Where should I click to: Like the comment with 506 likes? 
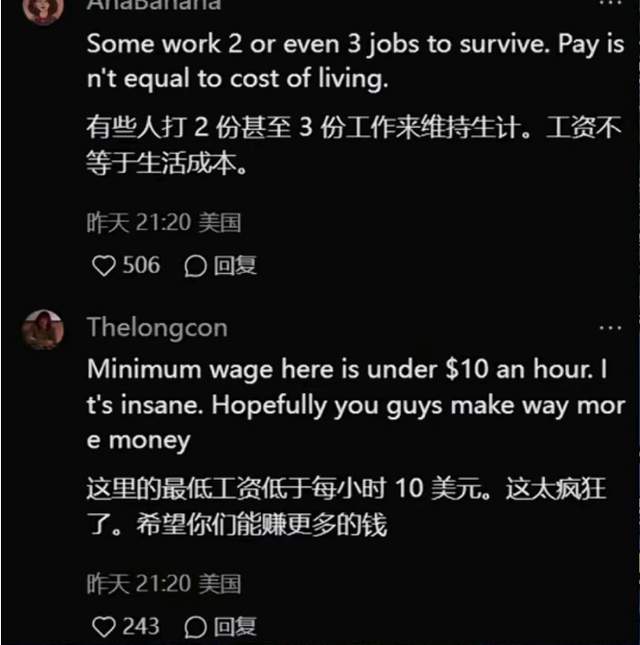coord(104,266)
